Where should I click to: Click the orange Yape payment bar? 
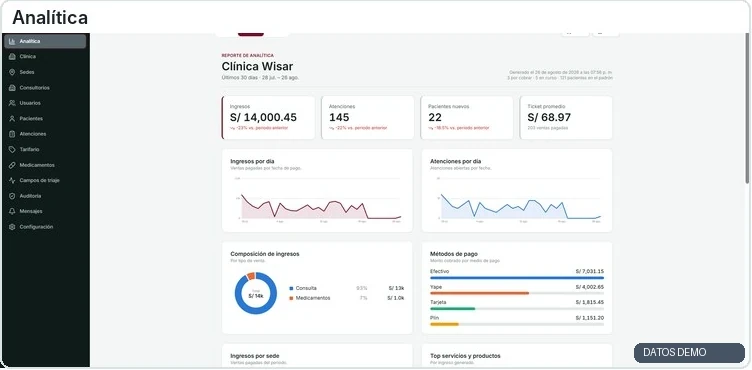480,293
